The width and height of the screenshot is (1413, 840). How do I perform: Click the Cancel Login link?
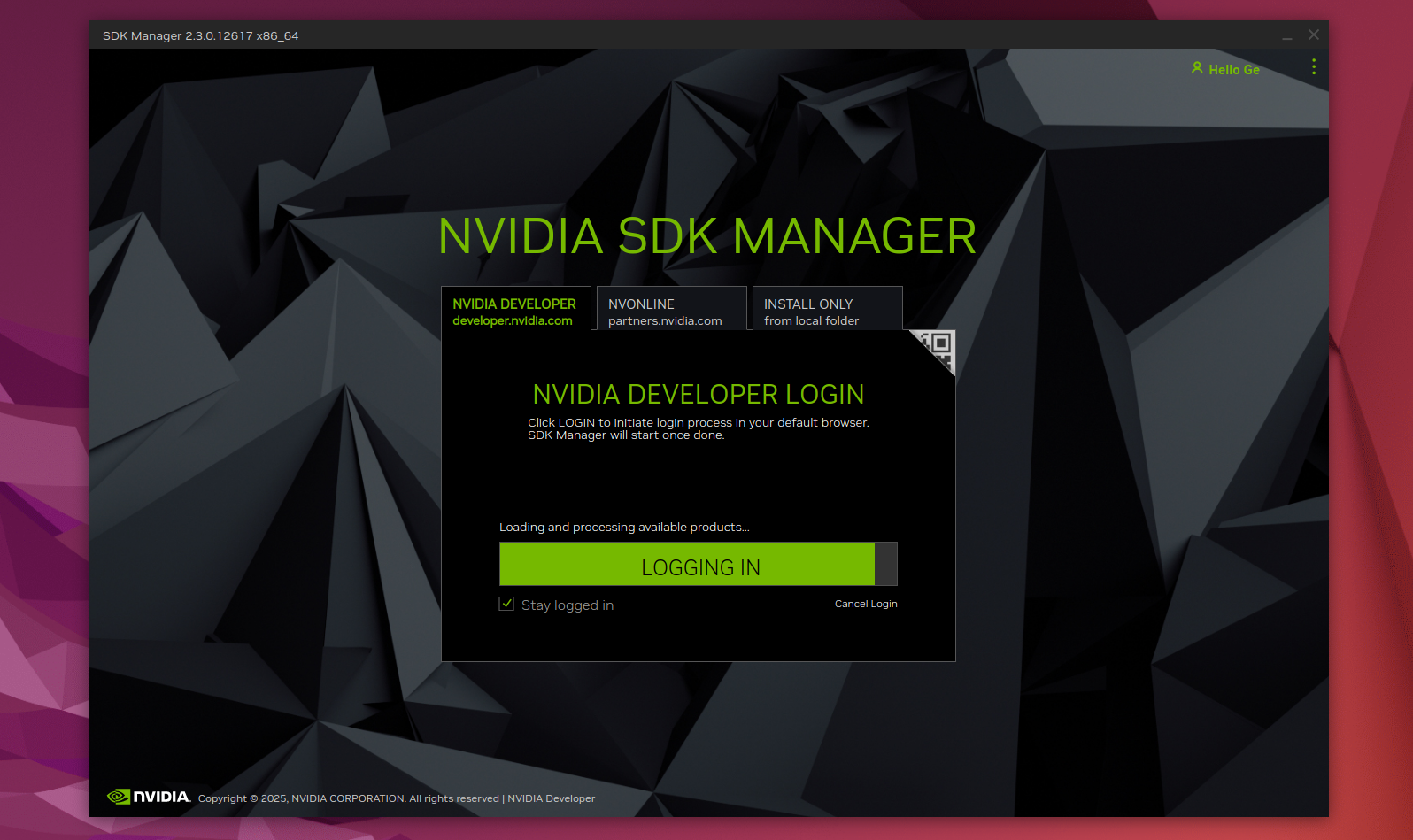[x=866, y=604]
